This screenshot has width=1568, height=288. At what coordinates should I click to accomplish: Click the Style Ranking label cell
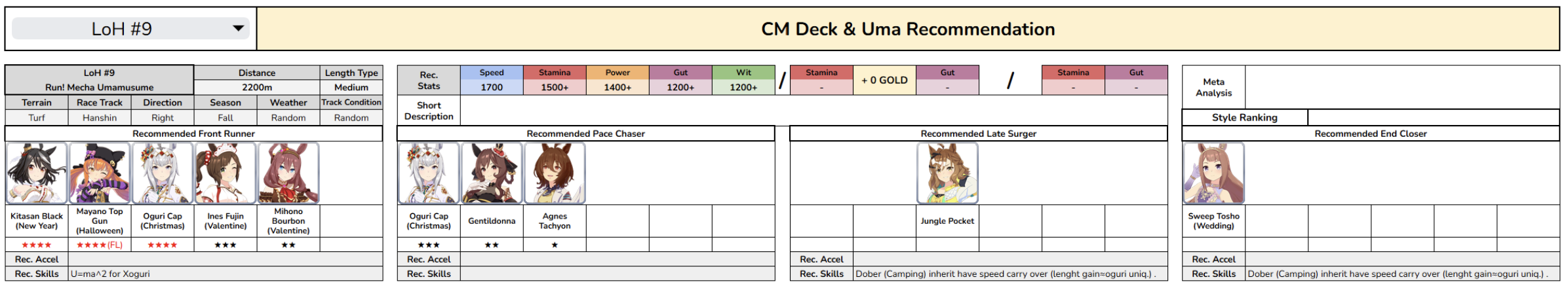pyautogui.click(x=1245, y=118)
